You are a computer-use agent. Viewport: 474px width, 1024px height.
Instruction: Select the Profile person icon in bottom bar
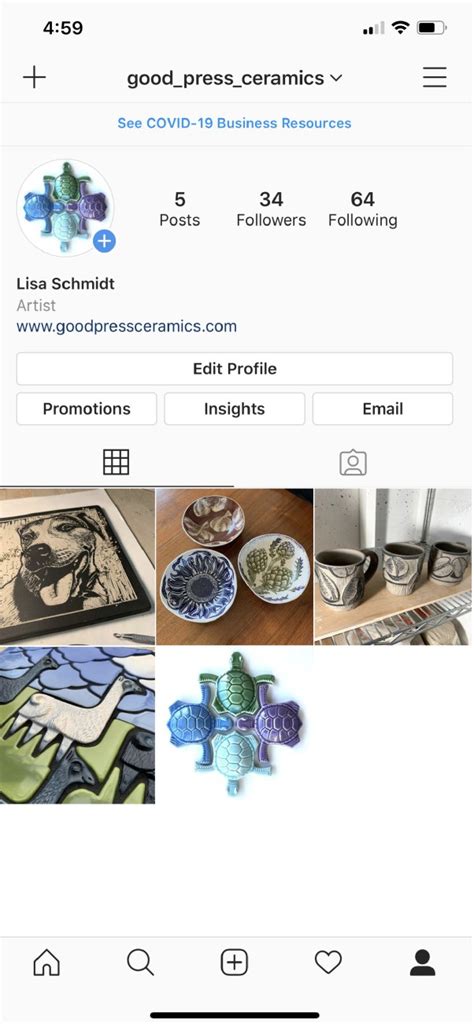click(422, 962)
